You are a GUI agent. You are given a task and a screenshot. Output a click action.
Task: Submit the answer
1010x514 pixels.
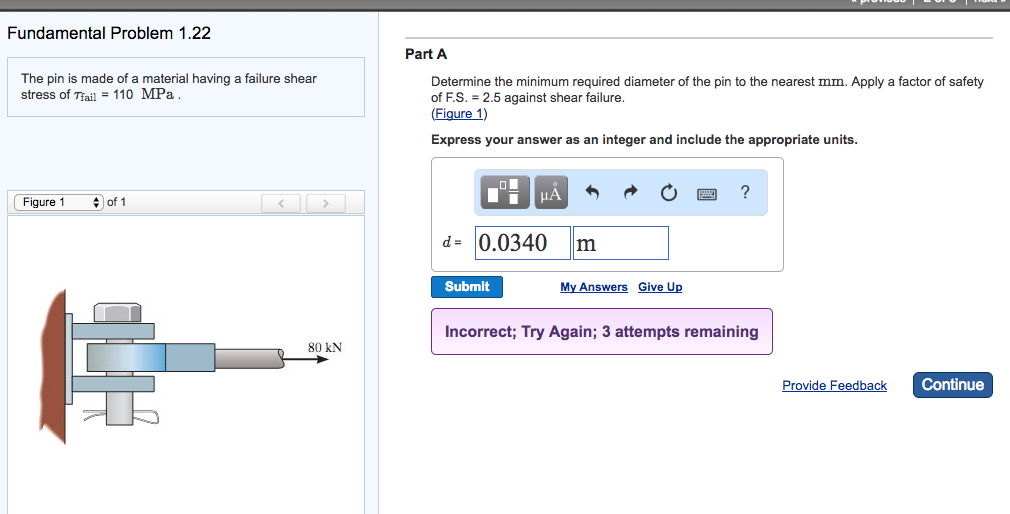[467, 287]
